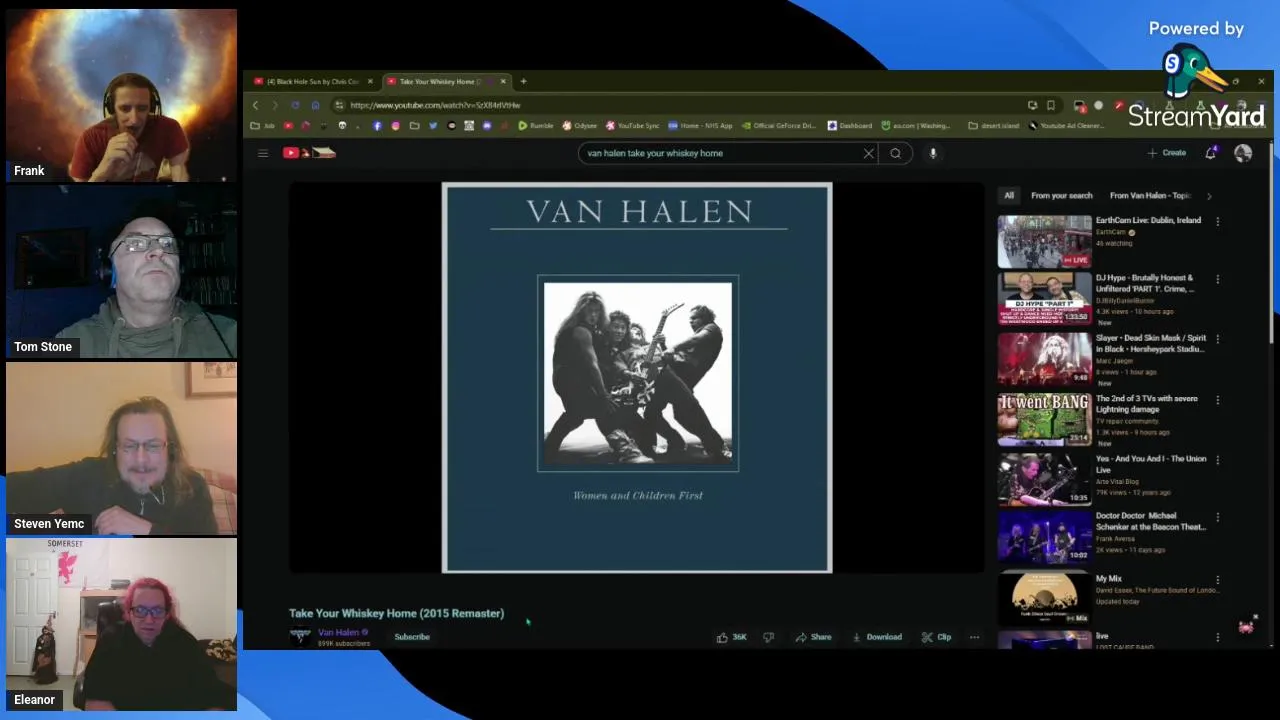Click the Van Halen album cover video area
The image size is (1280, 720).
tap(637, 377)
